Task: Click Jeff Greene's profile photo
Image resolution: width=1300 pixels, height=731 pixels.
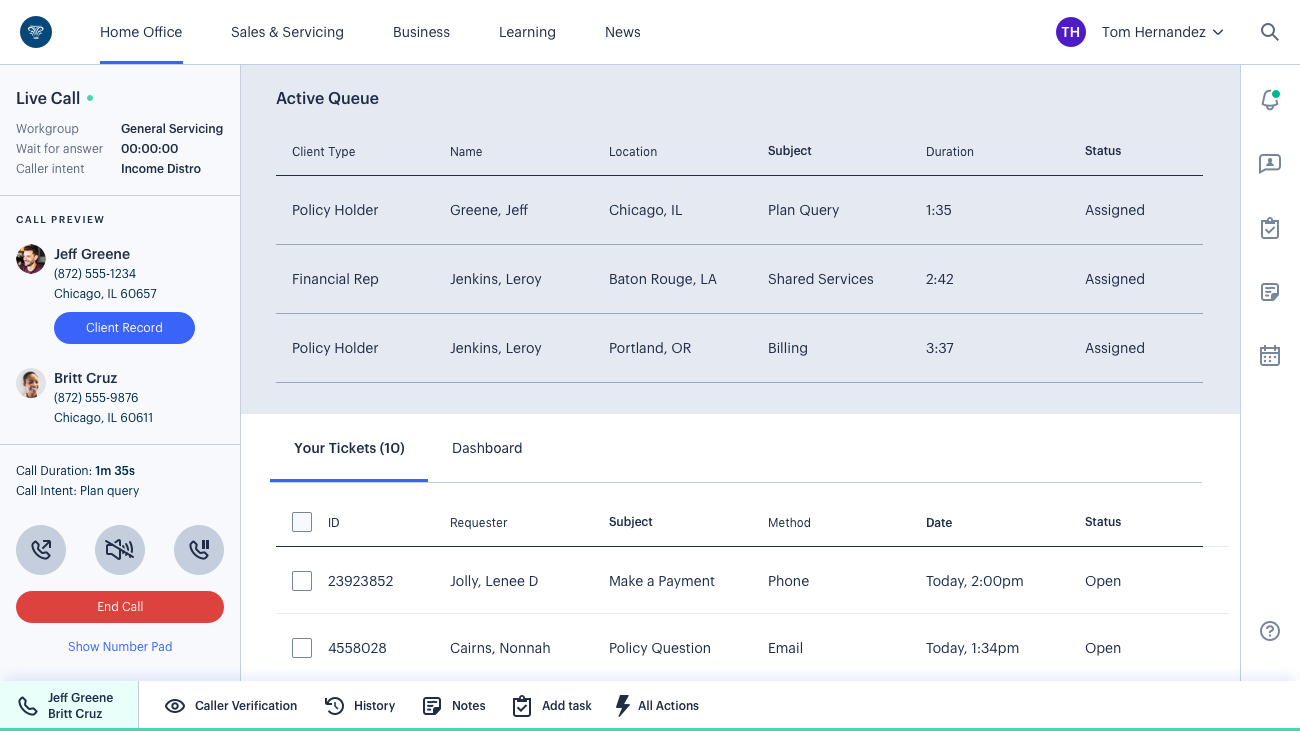Action: [31, 259]
